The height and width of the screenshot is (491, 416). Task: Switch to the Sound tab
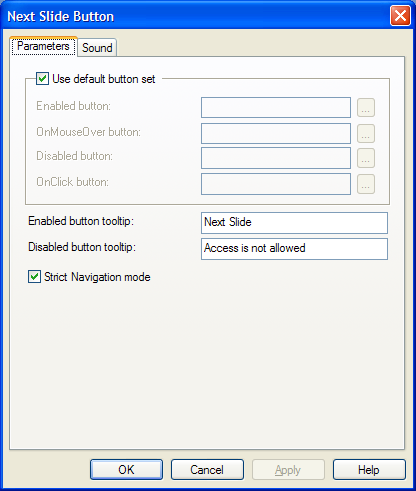click(x=97, y=48)
